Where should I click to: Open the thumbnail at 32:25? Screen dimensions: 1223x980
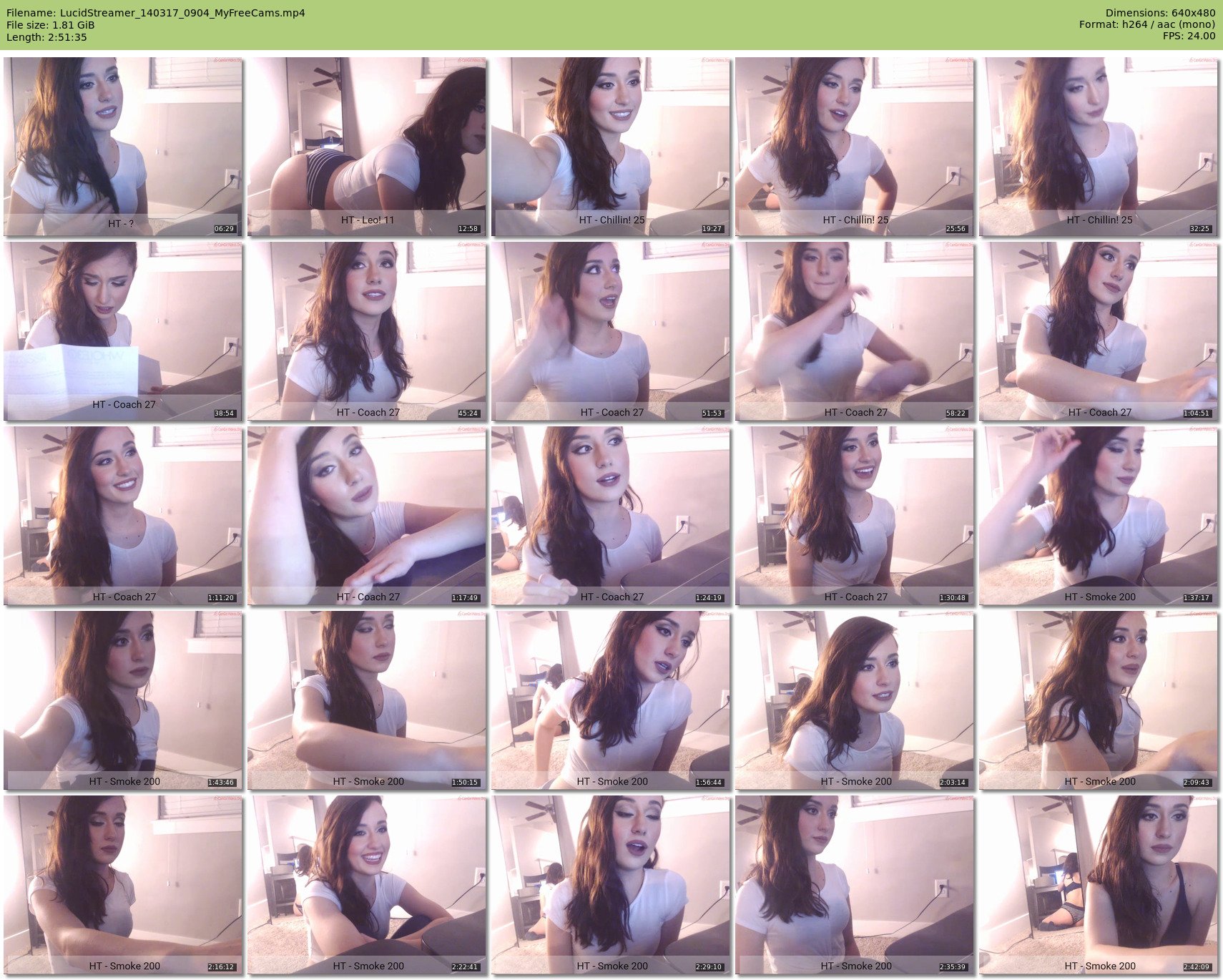pyautogui.click(x=1098, y=147)
